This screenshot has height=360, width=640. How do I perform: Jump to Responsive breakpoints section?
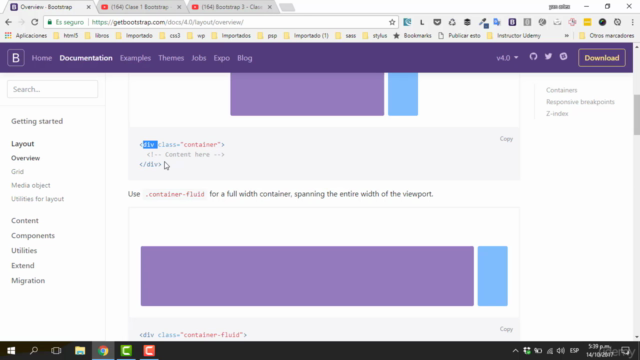pos(580,102)
